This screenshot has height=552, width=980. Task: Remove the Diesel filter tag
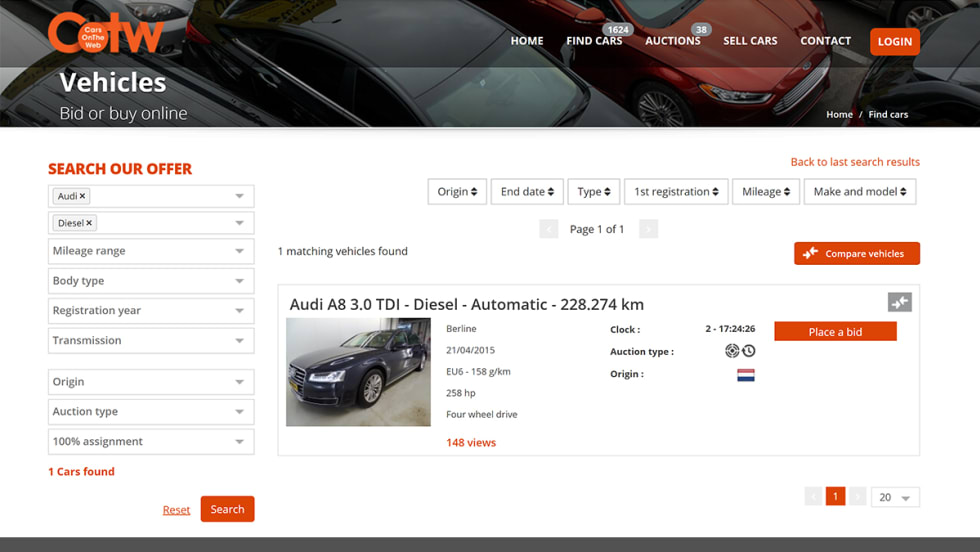(89, 223)
